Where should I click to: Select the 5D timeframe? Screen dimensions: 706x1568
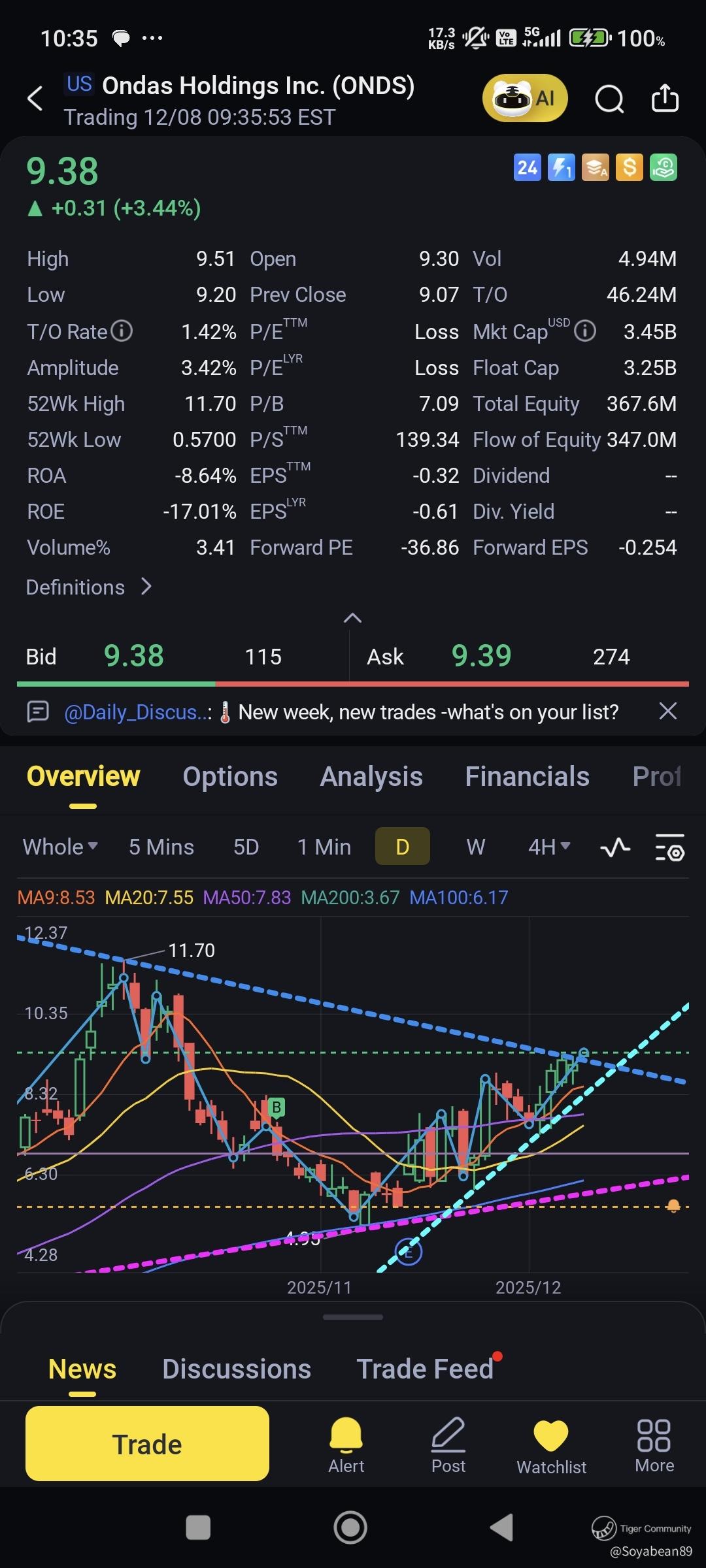[246, 847]
